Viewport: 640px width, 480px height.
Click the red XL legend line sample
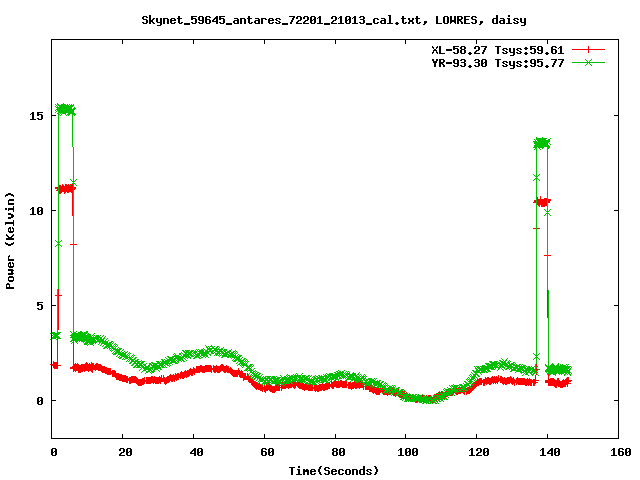coord(588,50)
